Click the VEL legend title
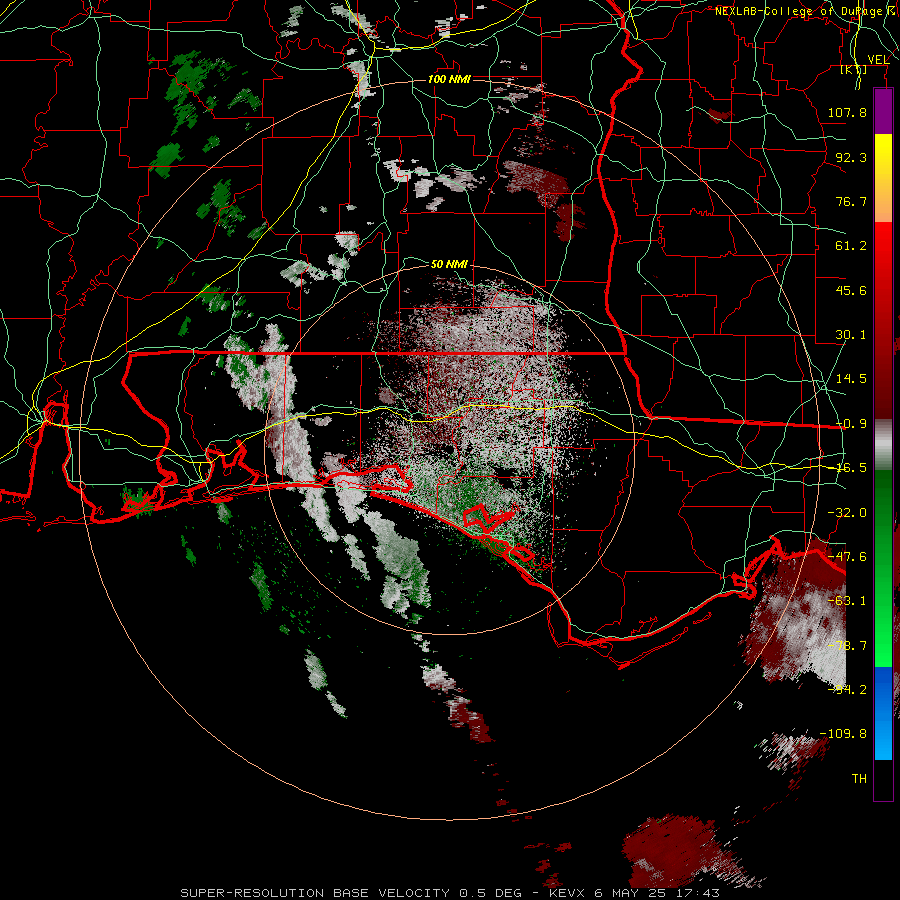The height and width of the screenshot is (900, 900). pyautogui.click(x=878, y=59)
